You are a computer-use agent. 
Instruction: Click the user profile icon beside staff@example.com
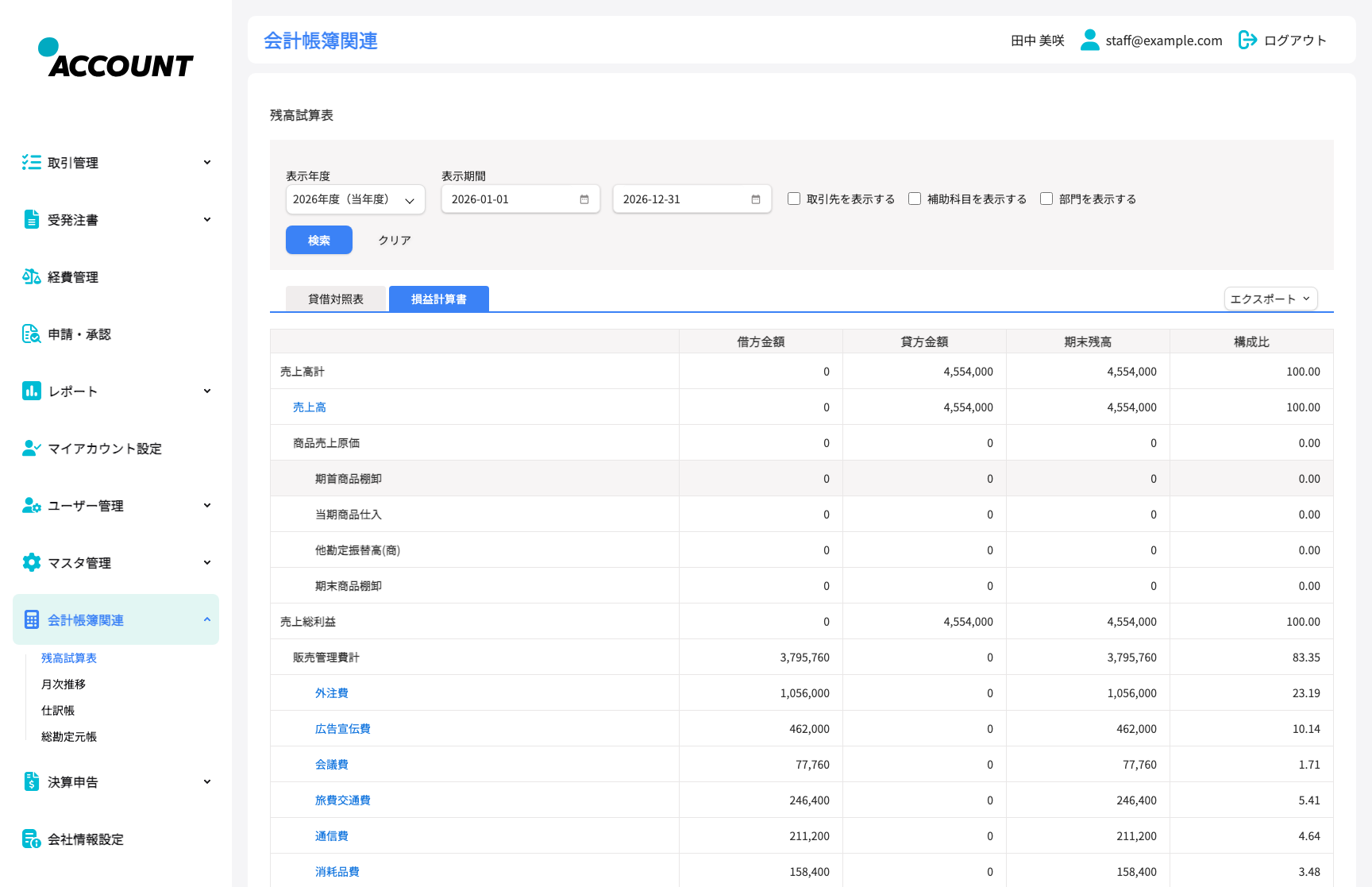pos(1090,40)
